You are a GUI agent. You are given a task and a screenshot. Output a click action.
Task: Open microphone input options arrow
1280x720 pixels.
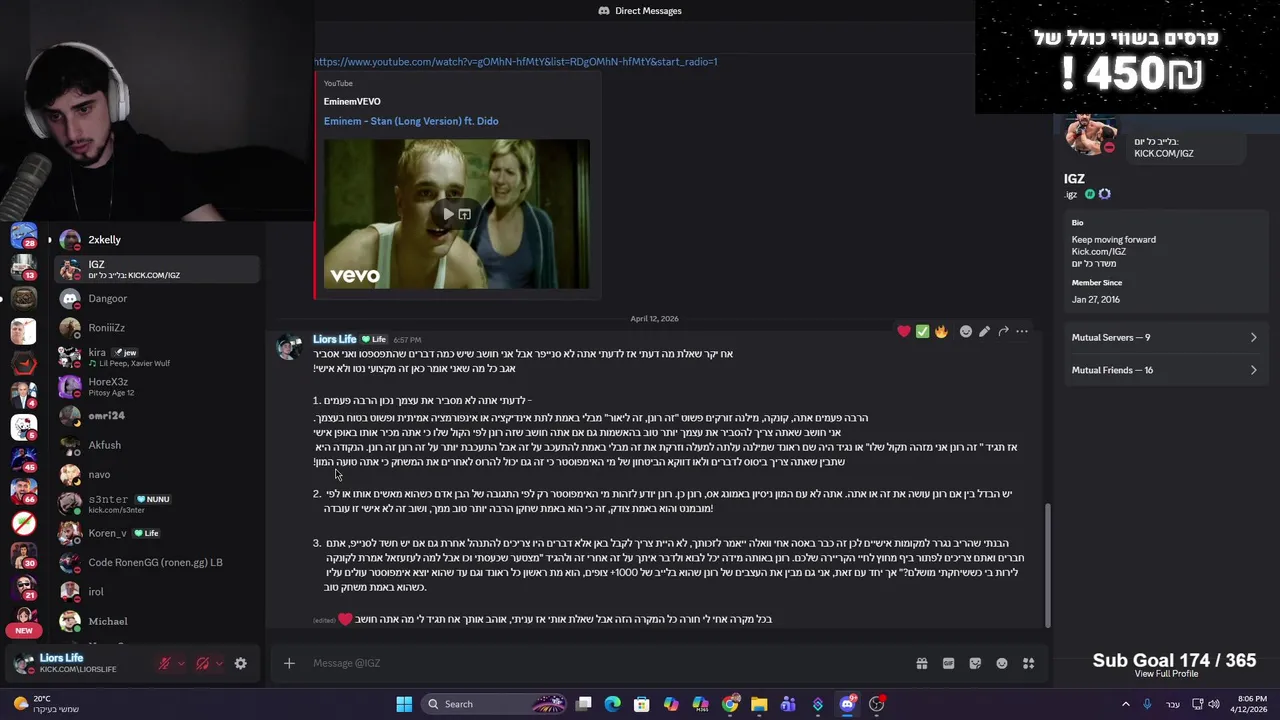tap(181, 663)
